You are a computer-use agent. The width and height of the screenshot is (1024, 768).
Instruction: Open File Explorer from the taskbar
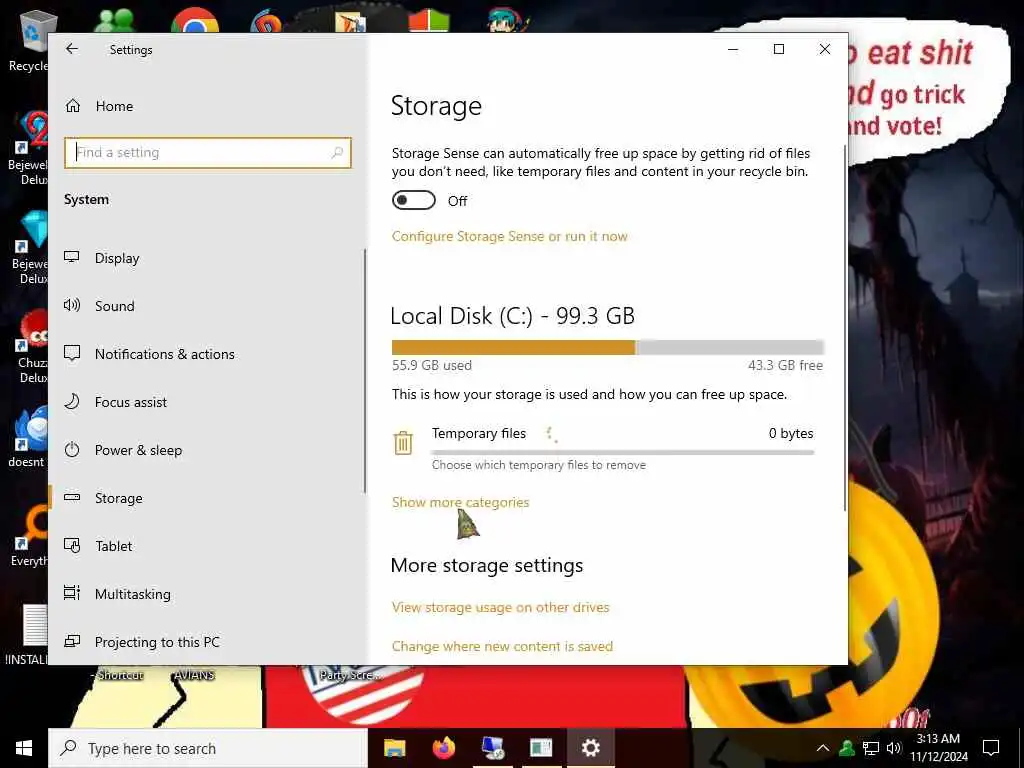pyautogui.click(x=394, y=748)
